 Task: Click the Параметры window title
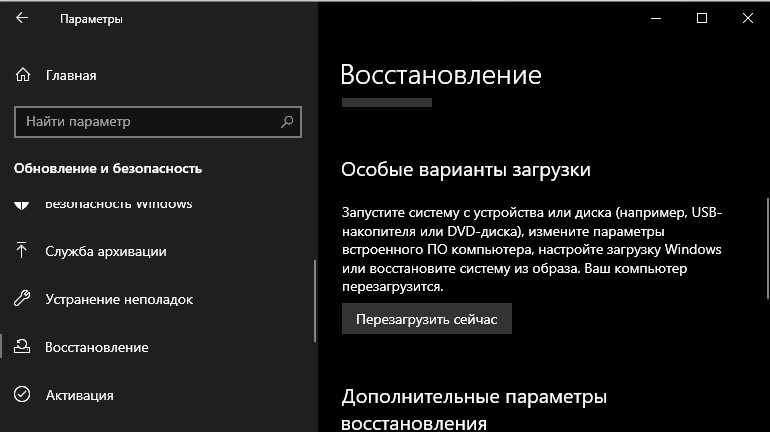point(91,19)
